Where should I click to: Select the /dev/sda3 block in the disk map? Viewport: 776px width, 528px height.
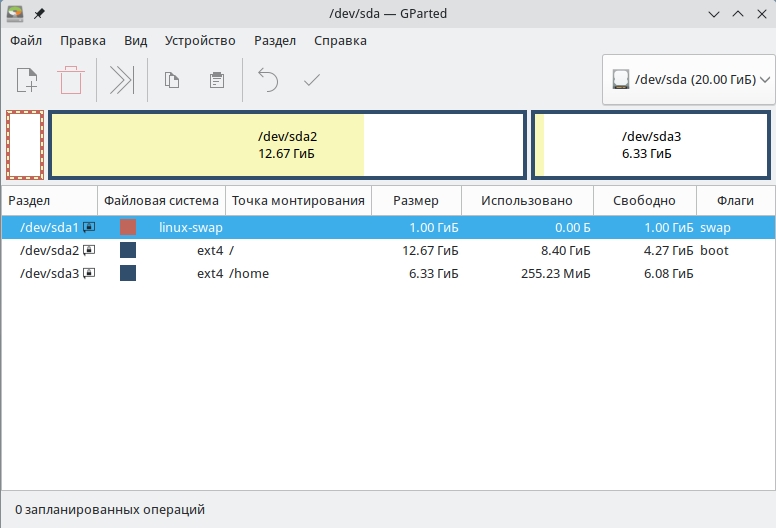tap(651, 145)
